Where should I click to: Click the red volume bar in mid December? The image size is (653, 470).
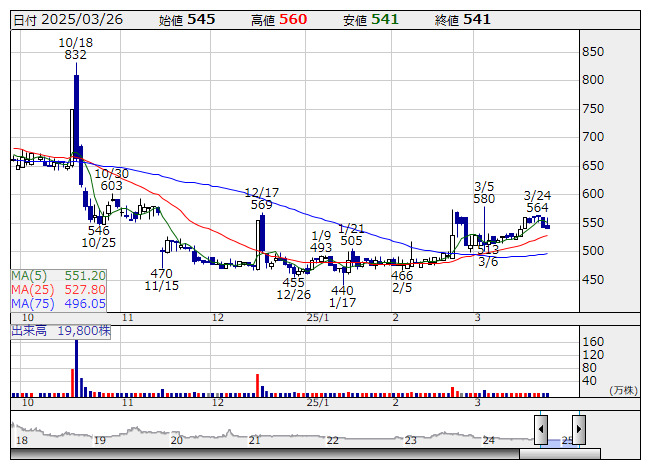pos(257,385)
